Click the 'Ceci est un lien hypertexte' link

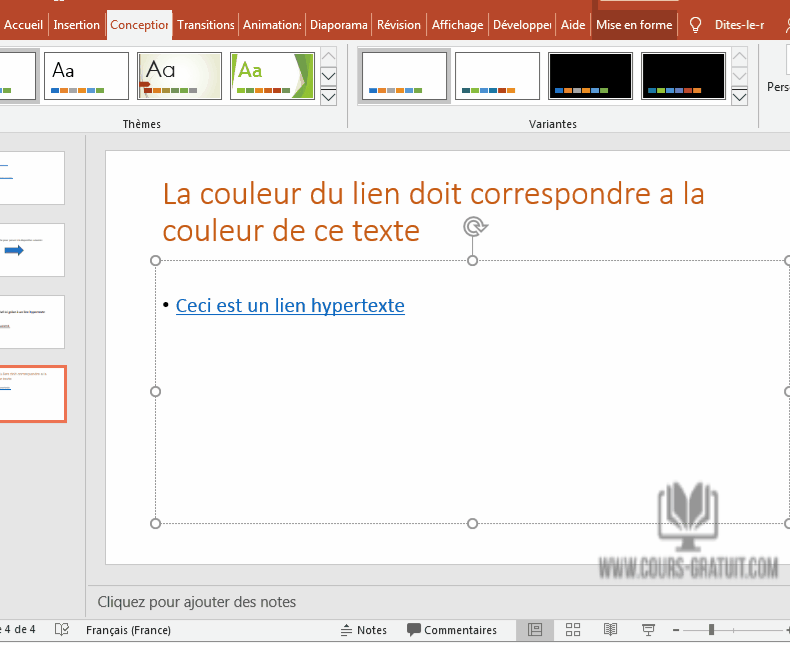click(290, 305)
